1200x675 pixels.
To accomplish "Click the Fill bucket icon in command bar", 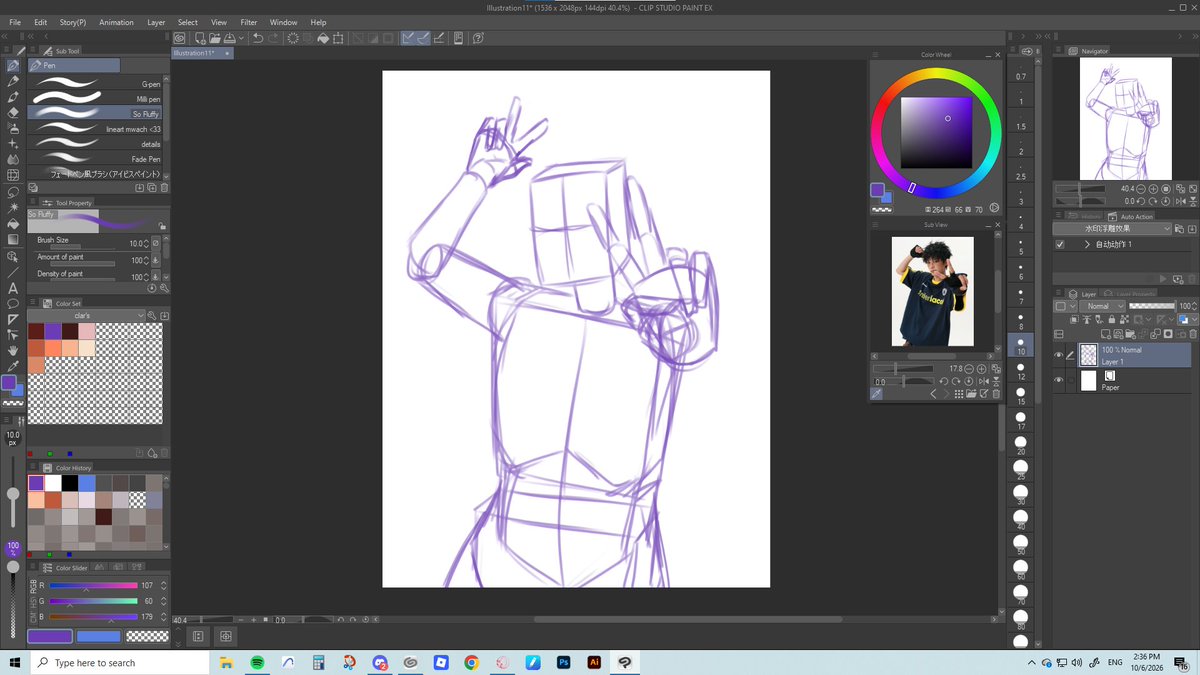I will [x=323, y=38].
